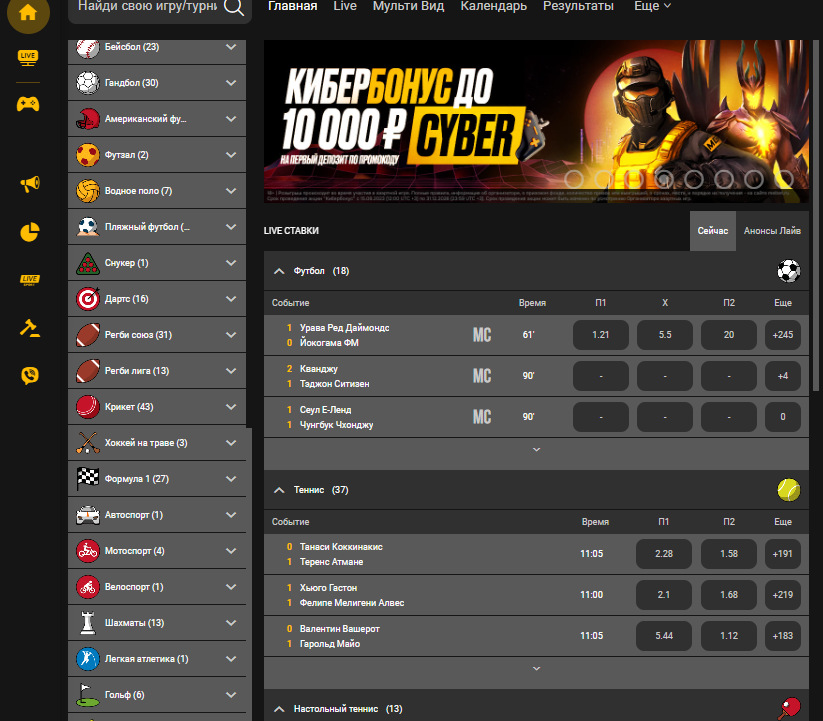Open the Календарь menu item
This screenshot has height=721, width=823.
493,6
